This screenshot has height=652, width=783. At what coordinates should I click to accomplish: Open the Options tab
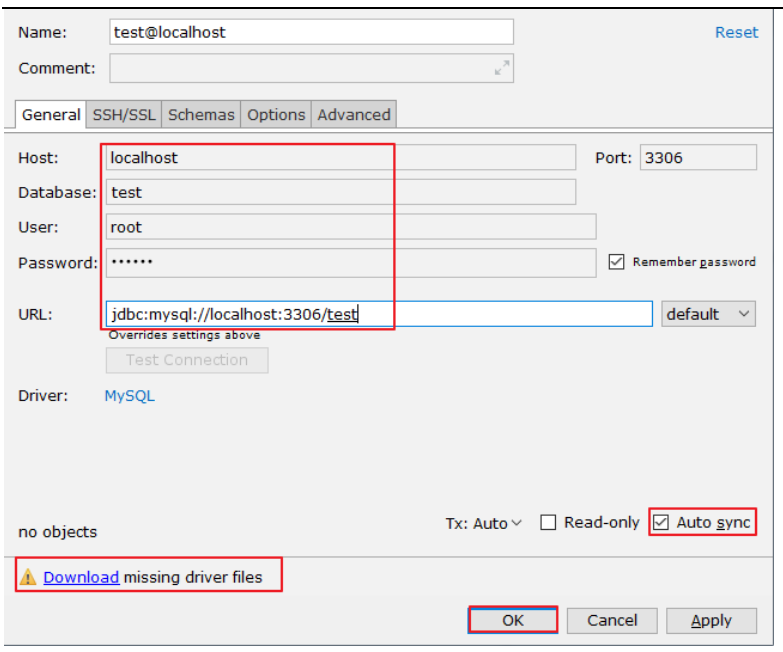[x=276, y=115]
